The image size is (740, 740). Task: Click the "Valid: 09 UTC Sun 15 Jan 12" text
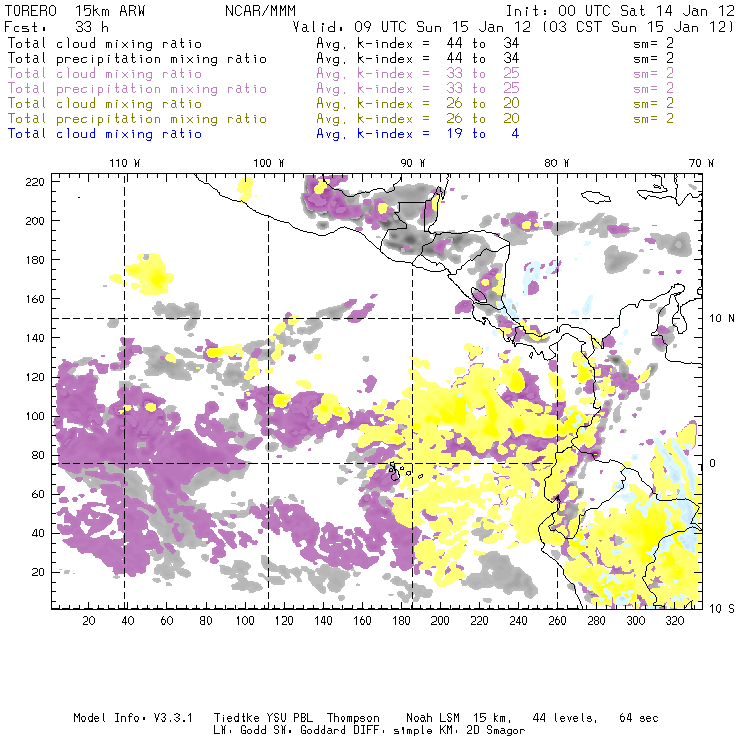(412, 27)
